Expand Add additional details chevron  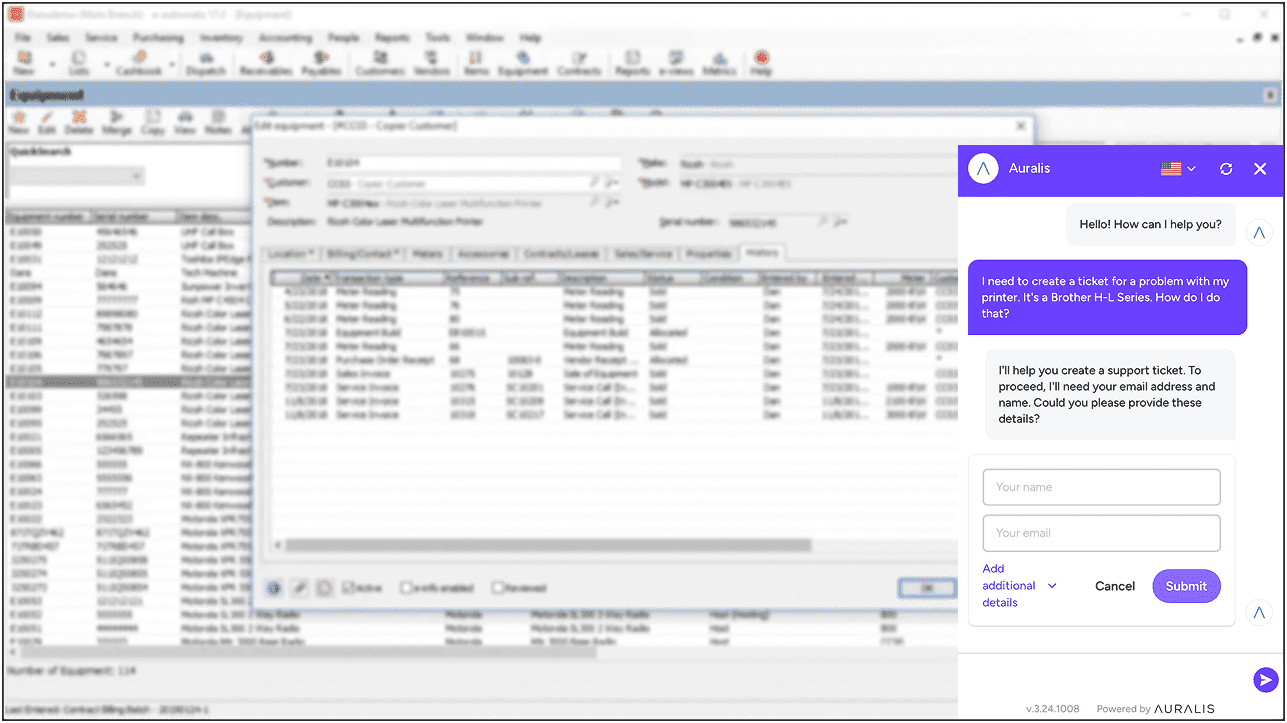tap(1052, 586)
